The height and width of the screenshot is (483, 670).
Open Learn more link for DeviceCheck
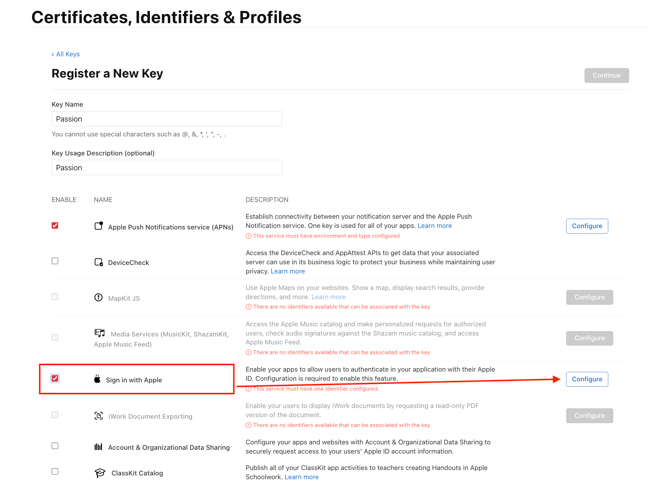pos(288,271)
